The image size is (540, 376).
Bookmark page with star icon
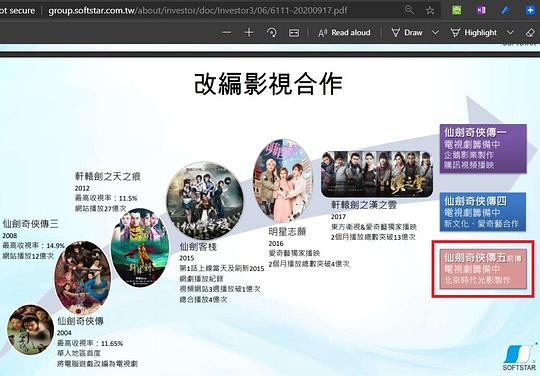[430, 10]
